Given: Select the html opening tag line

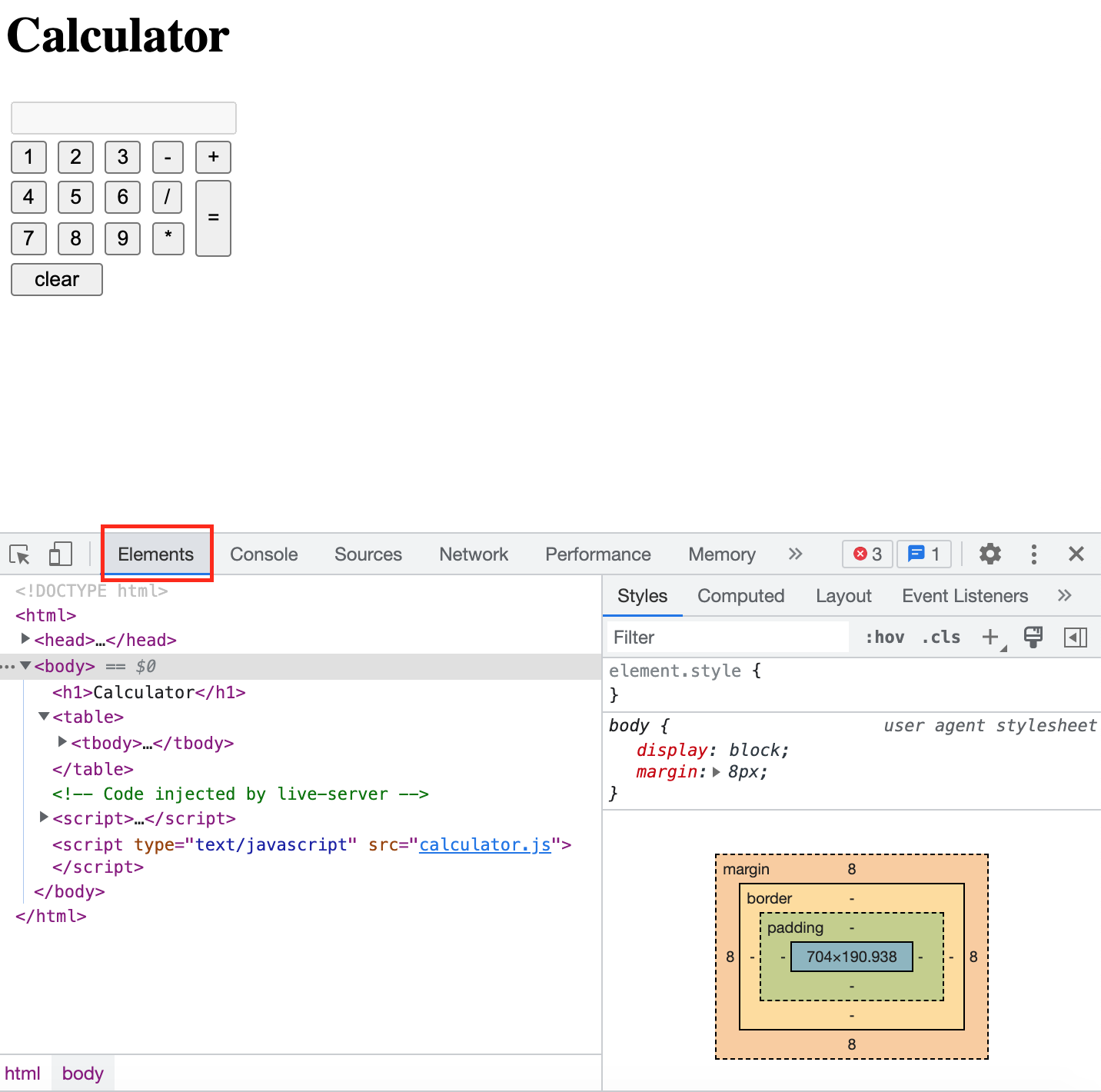Looking at the screenshot, I should click(46, 615).
